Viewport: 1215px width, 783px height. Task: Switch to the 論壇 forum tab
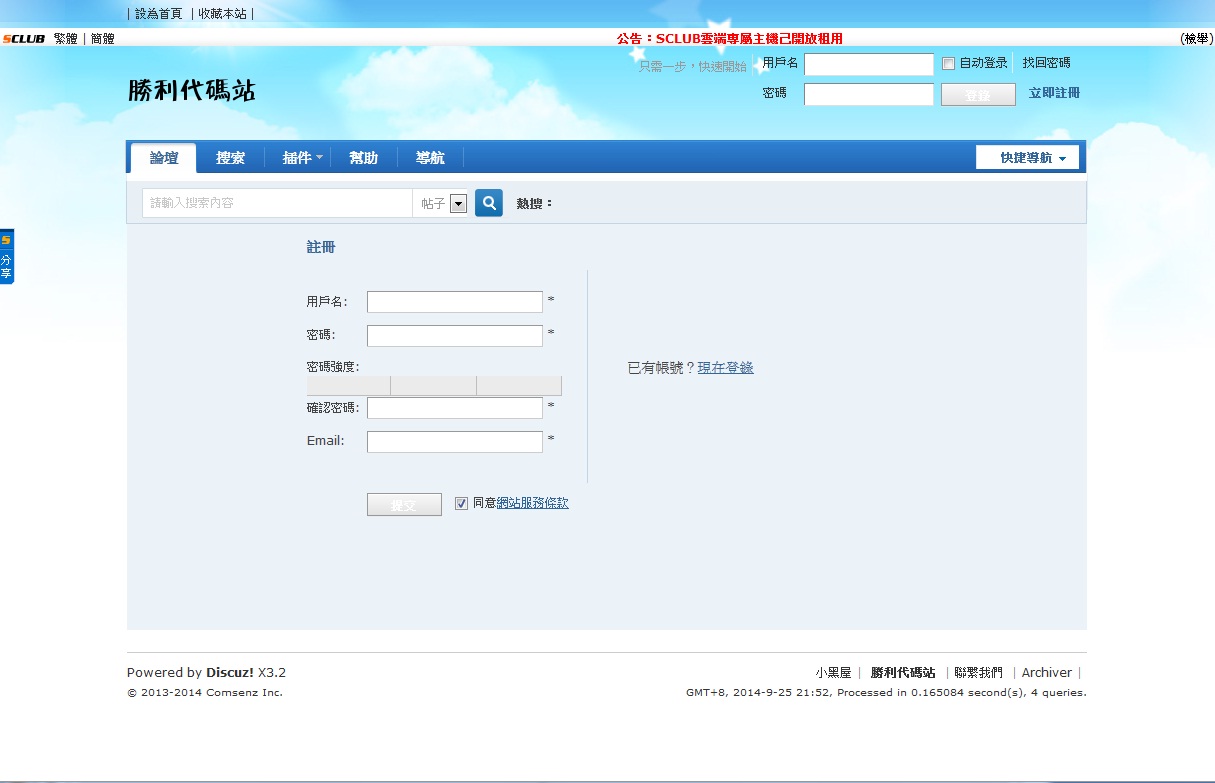coord(164,158)
